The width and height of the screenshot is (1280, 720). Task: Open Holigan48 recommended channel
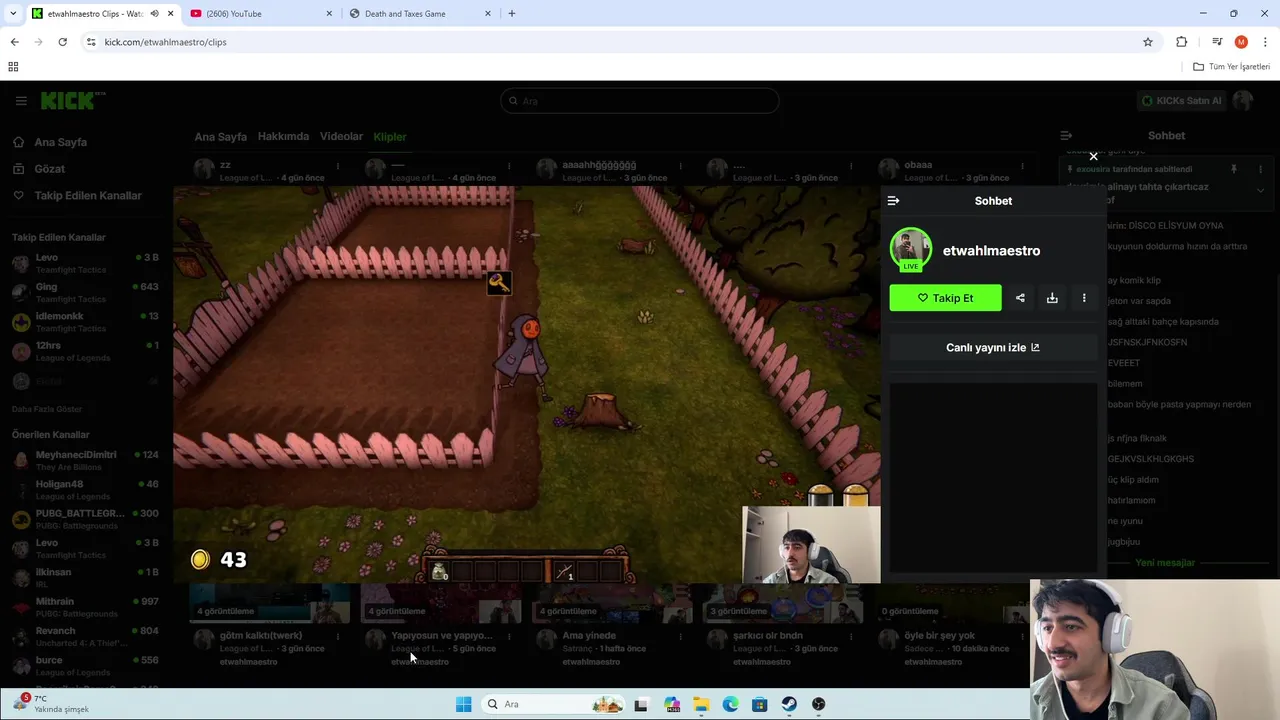85,490
